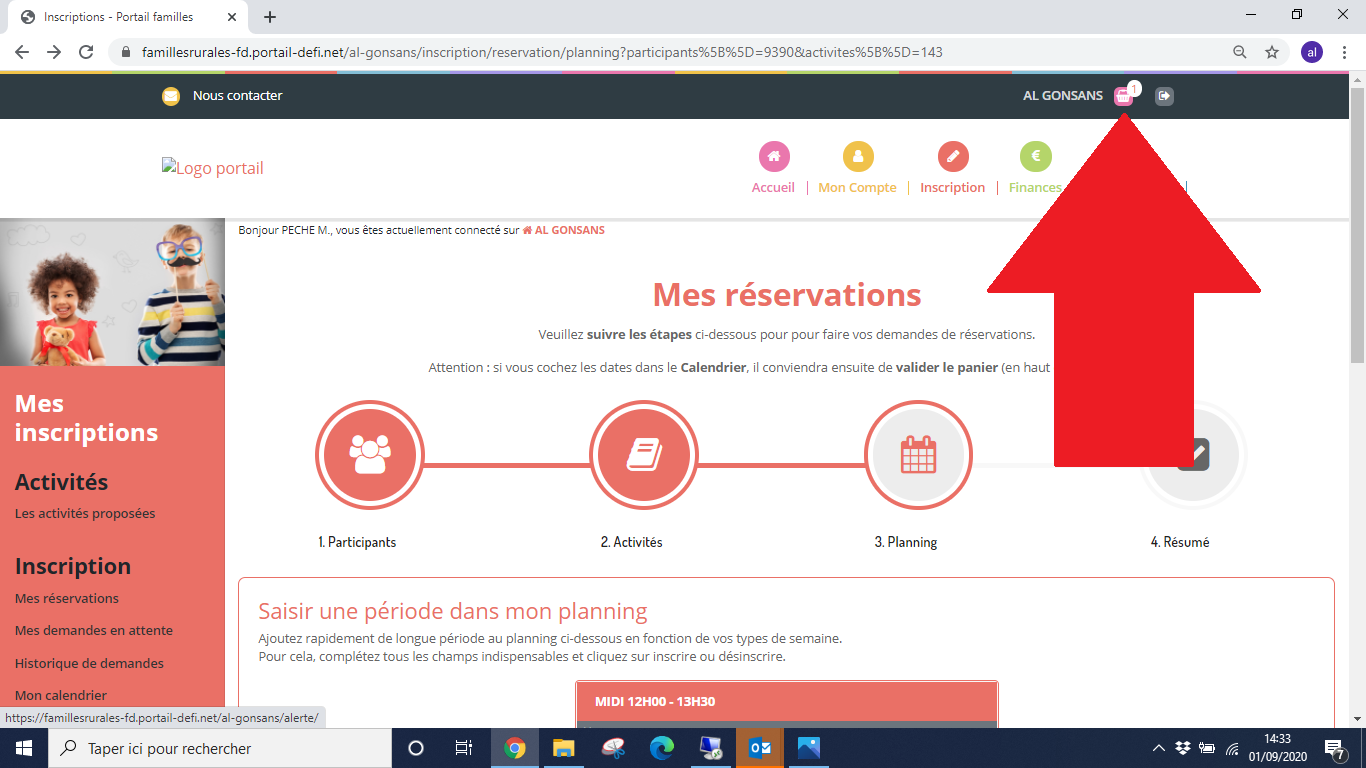Open Mes demandes en attente link

(x=94, y=630)
